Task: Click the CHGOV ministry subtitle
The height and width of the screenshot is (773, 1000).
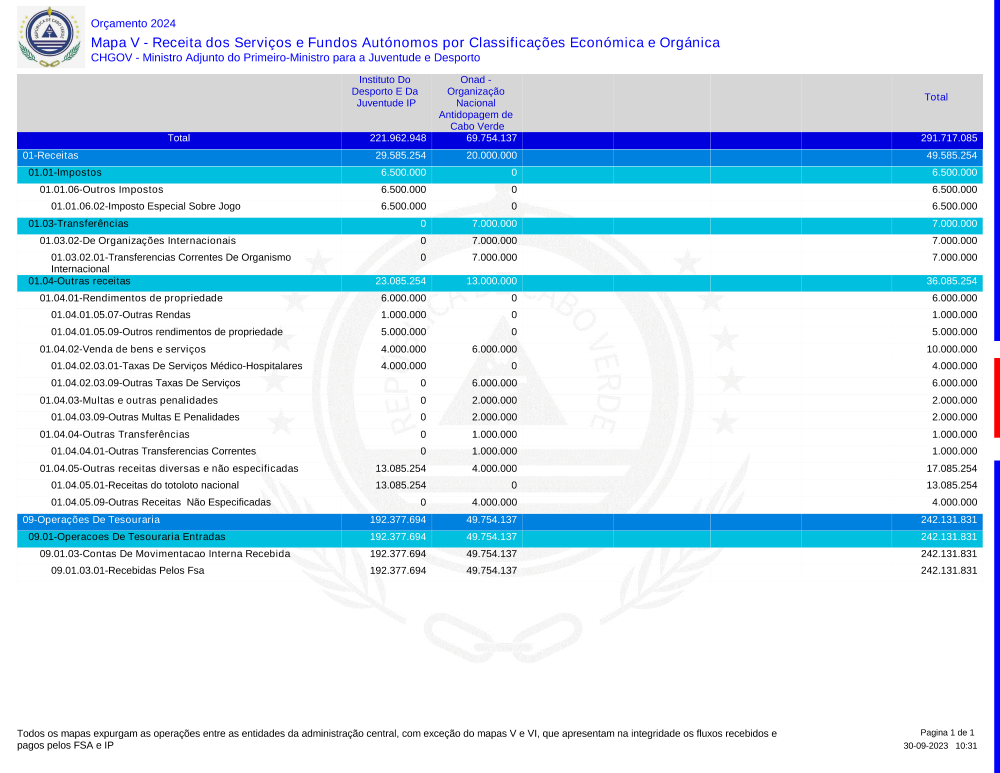Action: [x=285, y=58]
